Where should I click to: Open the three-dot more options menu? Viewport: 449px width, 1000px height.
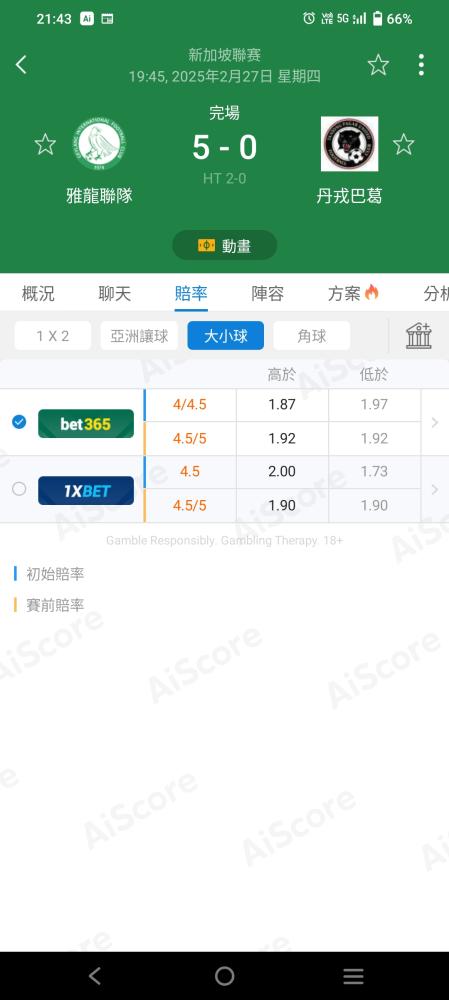[421, 64]
